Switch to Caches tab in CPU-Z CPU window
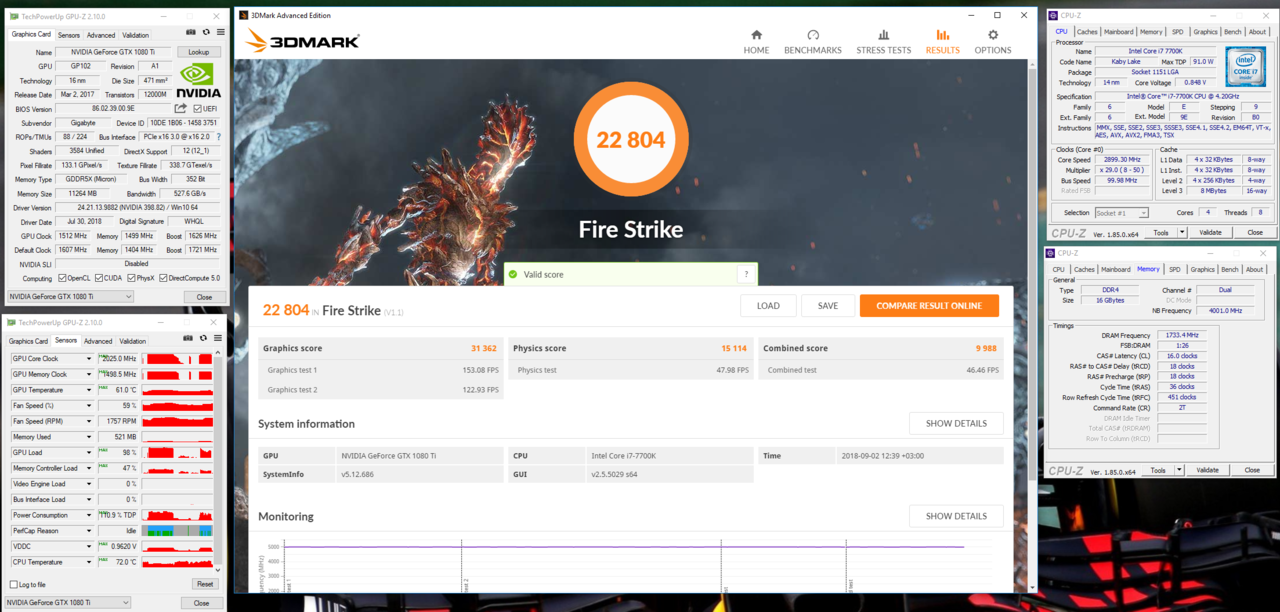The image size is (1280, 612). coord(1087,32)
